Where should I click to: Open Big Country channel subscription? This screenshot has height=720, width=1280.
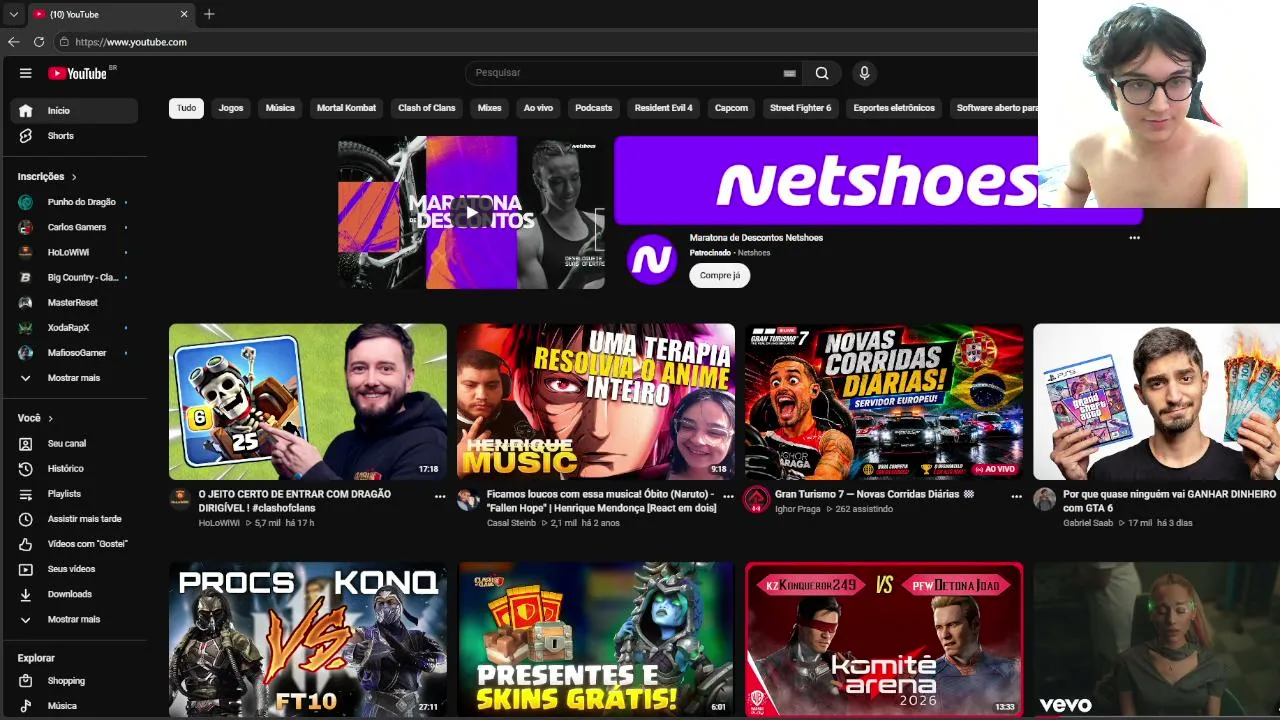pos(74,277)
